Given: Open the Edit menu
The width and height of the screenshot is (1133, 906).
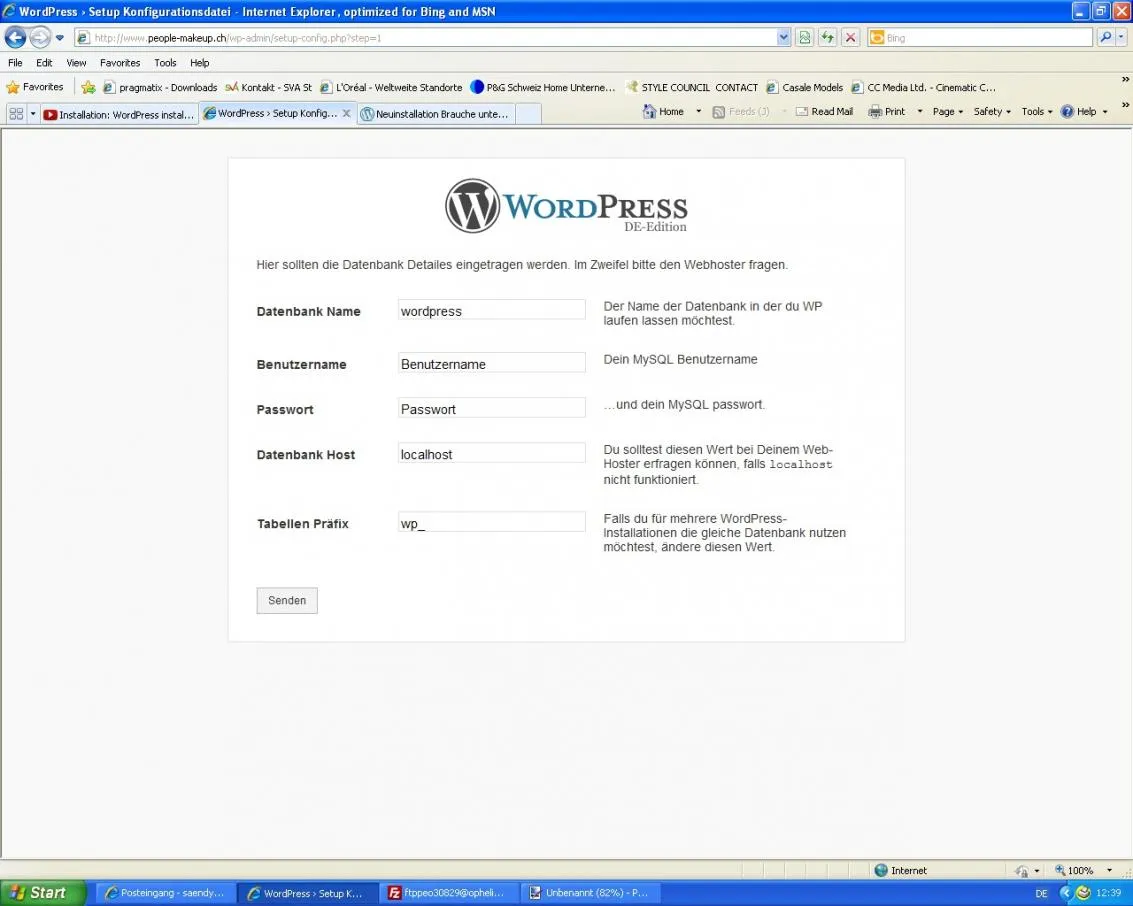Looking at the screenshot, I should coord(44,63).
